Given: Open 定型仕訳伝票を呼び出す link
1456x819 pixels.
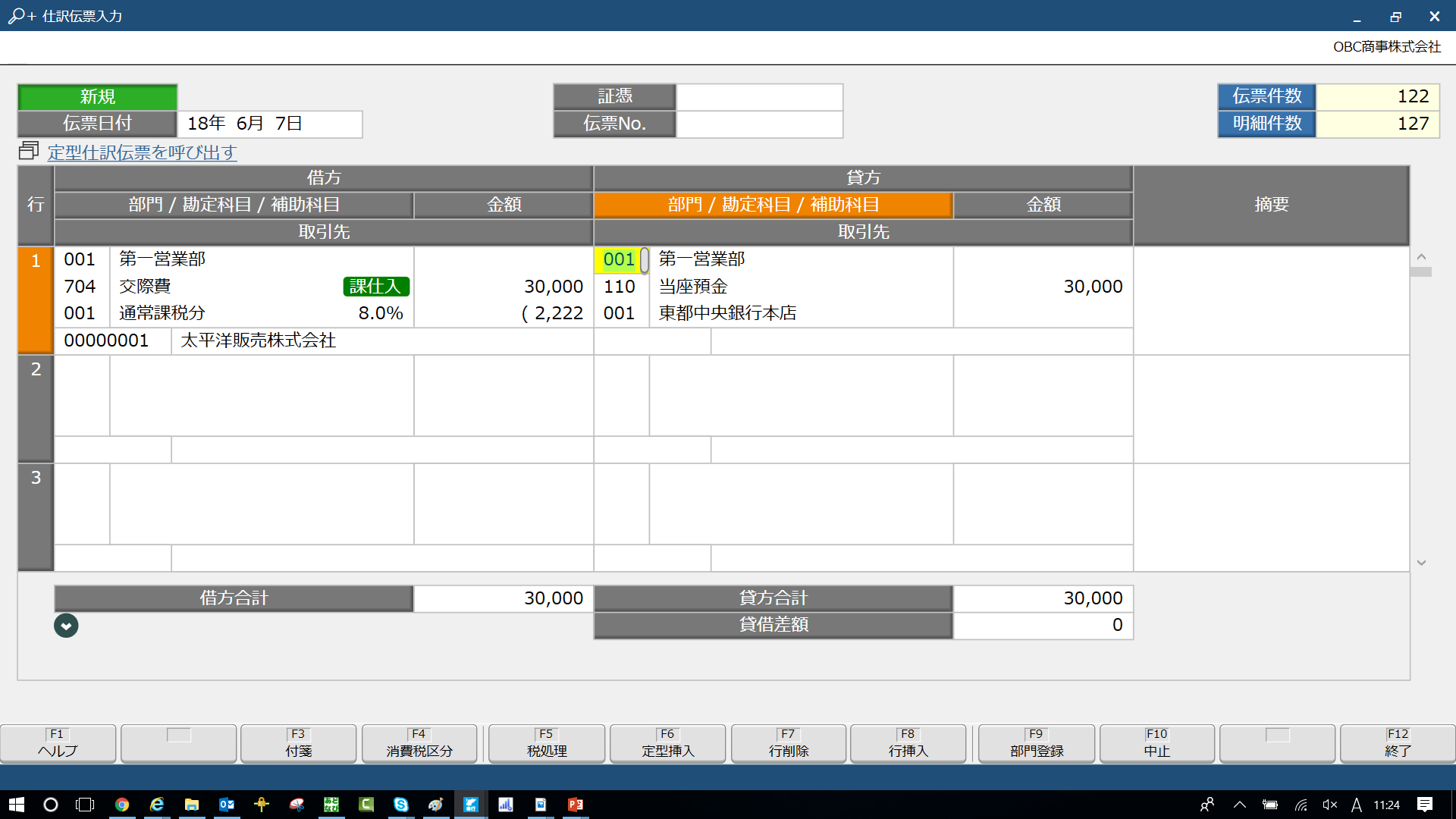Looking at the screenshot, I should [143, 152].
